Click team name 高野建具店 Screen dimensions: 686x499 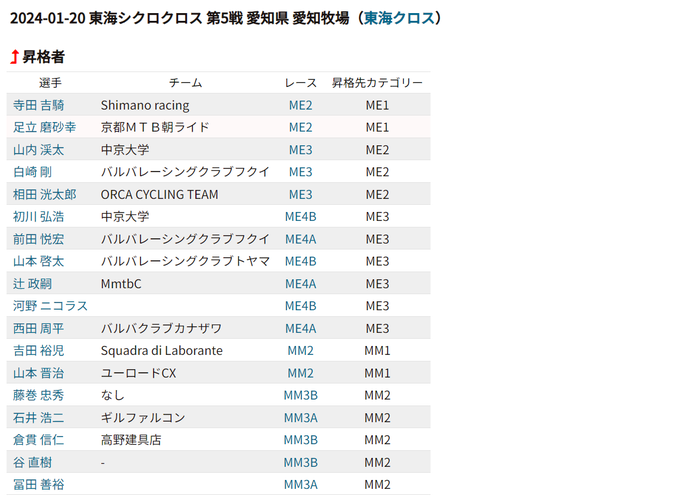point(131,440)
